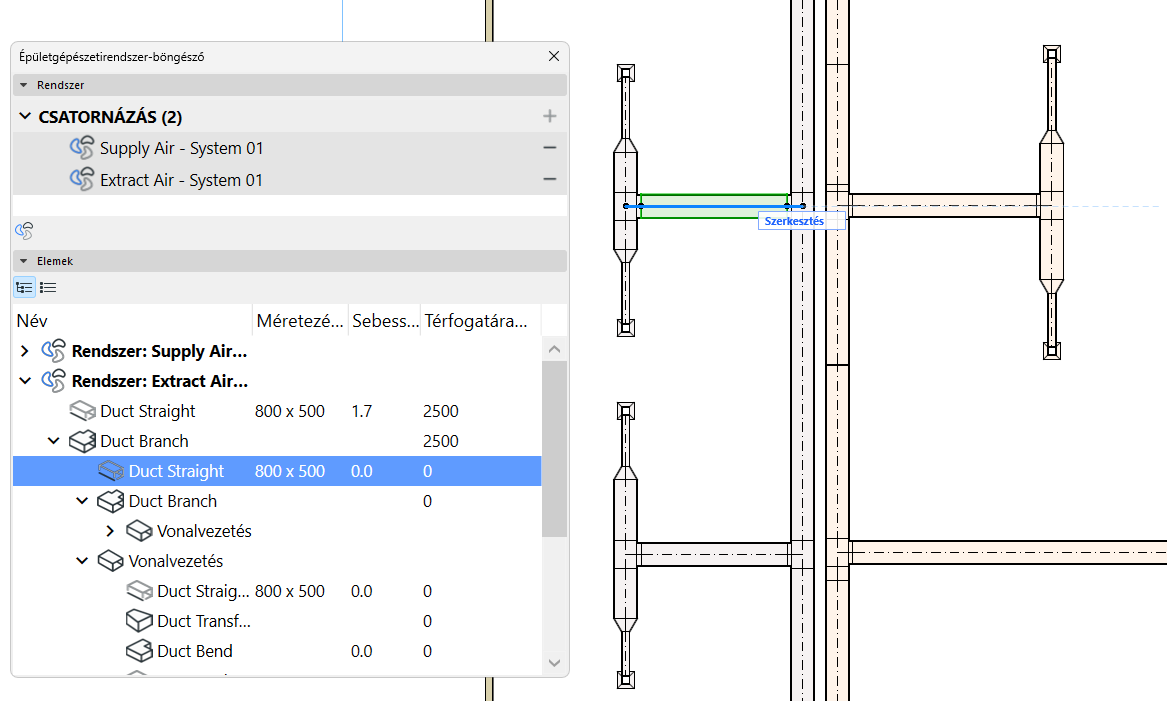Select the Duct Straig... row under Vonalvezetés
Screen dimensions: 1167x701
[277, 591]
